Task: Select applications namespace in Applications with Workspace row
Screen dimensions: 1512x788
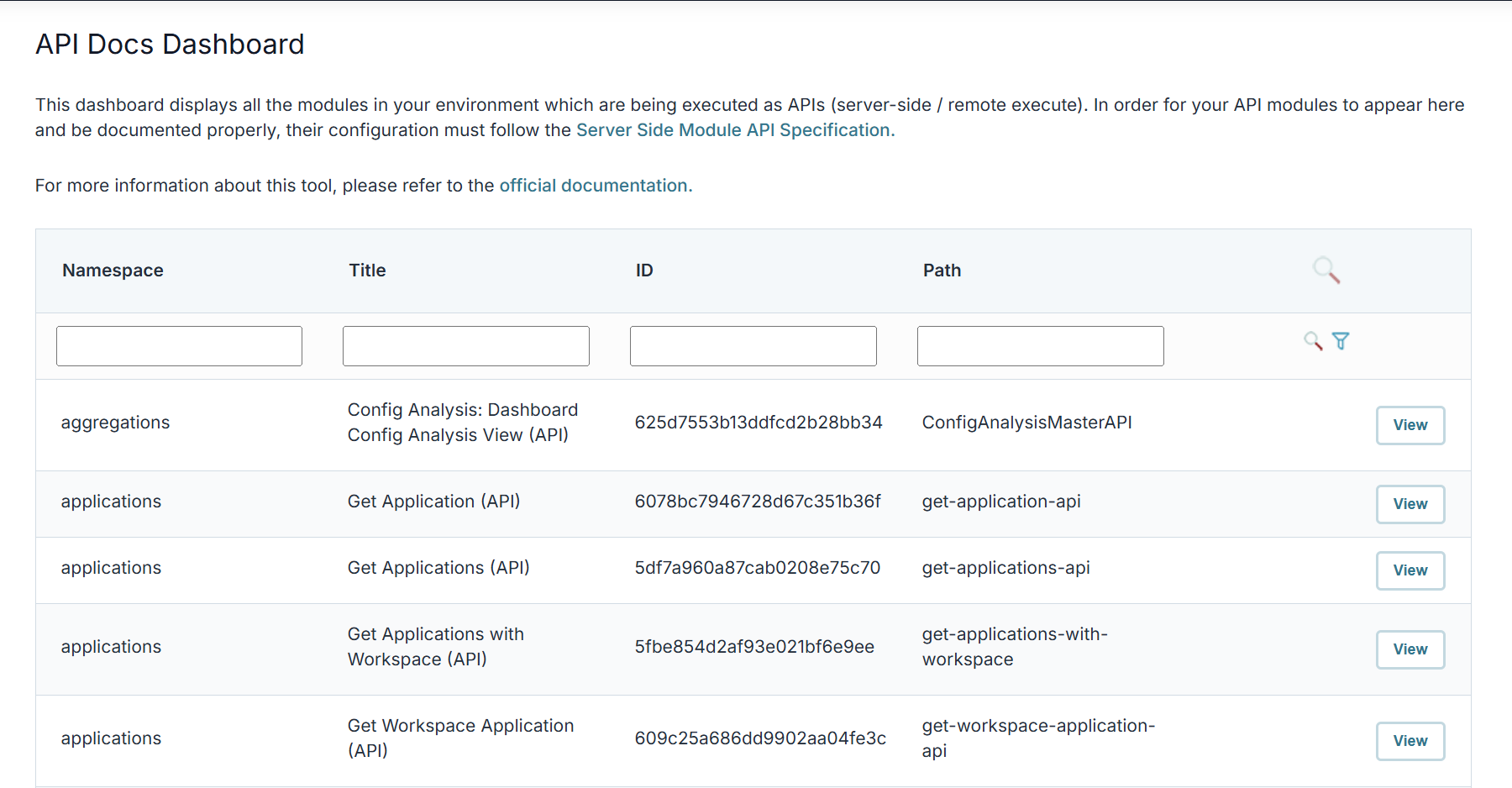Action: 111,647
